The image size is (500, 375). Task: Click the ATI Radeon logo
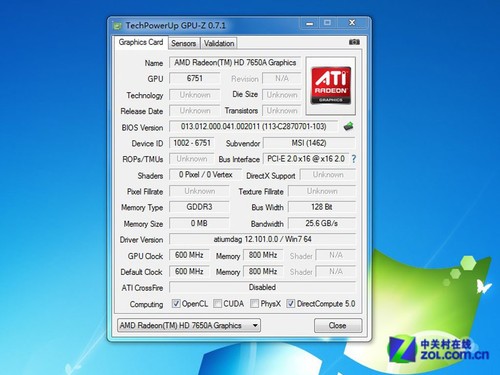[331, 86]
